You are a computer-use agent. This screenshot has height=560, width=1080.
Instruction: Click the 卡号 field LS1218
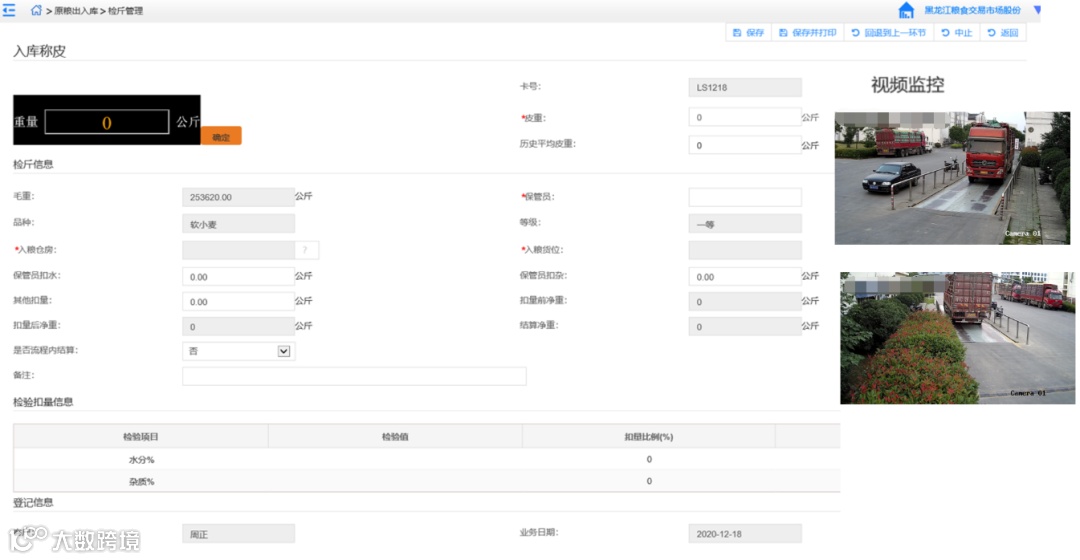click(x=745, y=87)
